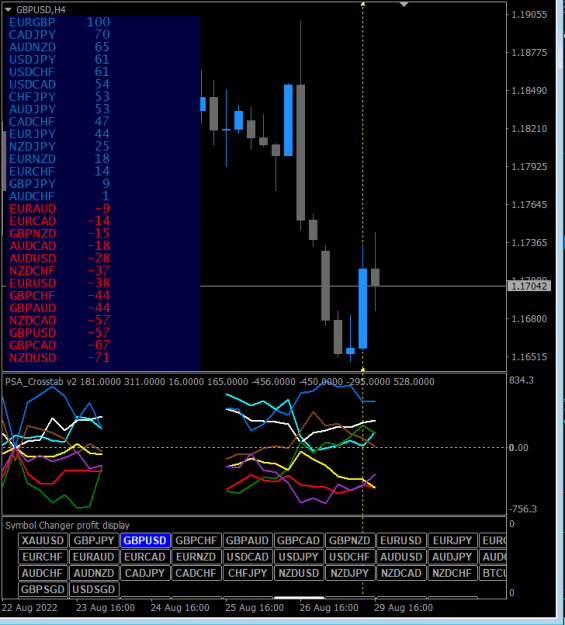Click the 1.19055 price axis label
The image size is (565, 625).
(x=529, y=14)
